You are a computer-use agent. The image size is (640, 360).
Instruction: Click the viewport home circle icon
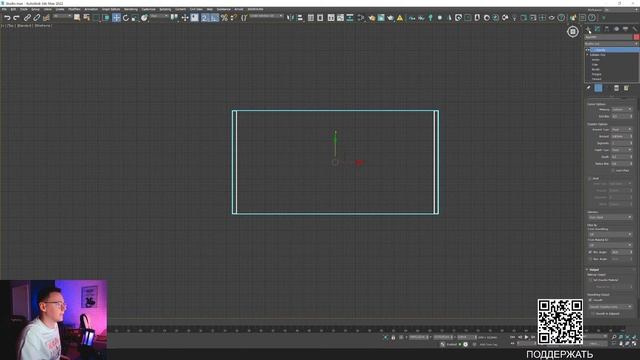(573, 31)
